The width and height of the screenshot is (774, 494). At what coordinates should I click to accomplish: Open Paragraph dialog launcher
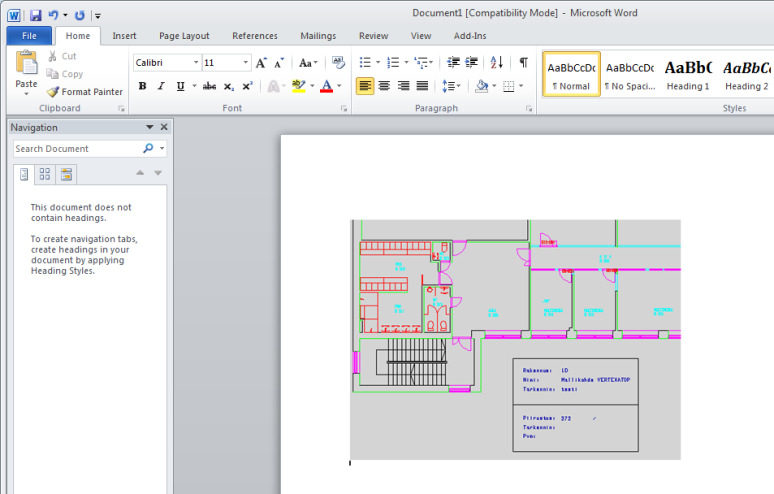pos(529,109)
